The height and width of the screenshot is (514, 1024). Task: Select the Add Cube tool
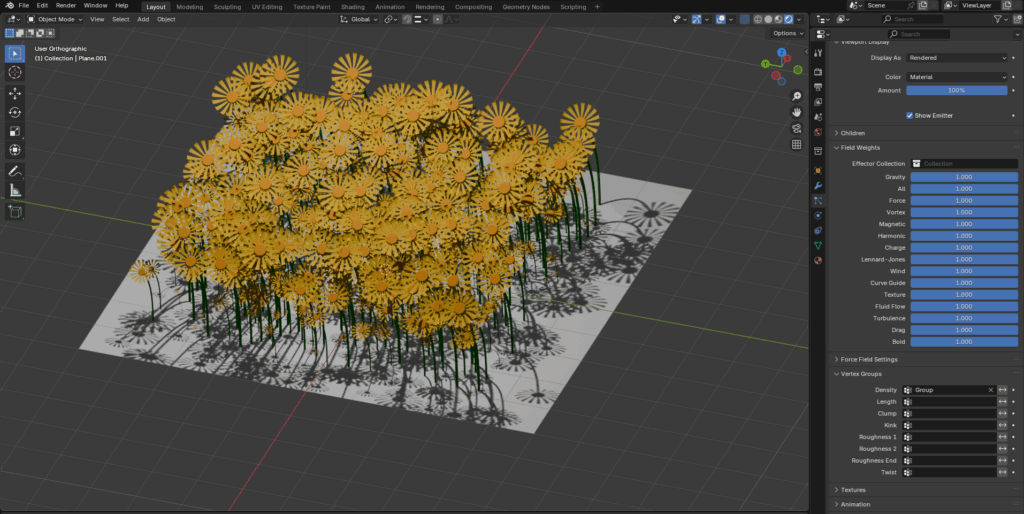click(x=14, y=212)
